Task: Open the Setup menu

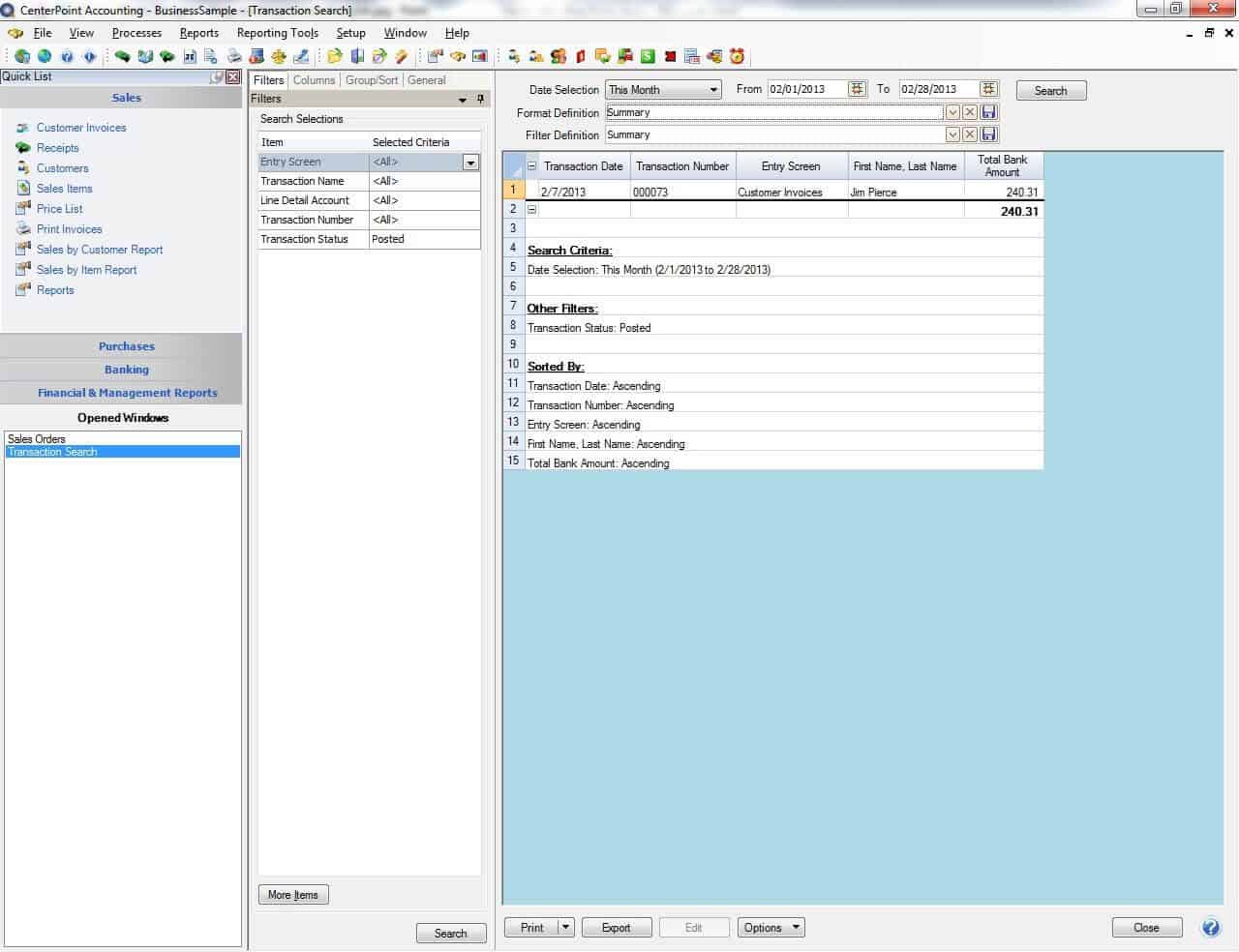Action: coord(350,33)
